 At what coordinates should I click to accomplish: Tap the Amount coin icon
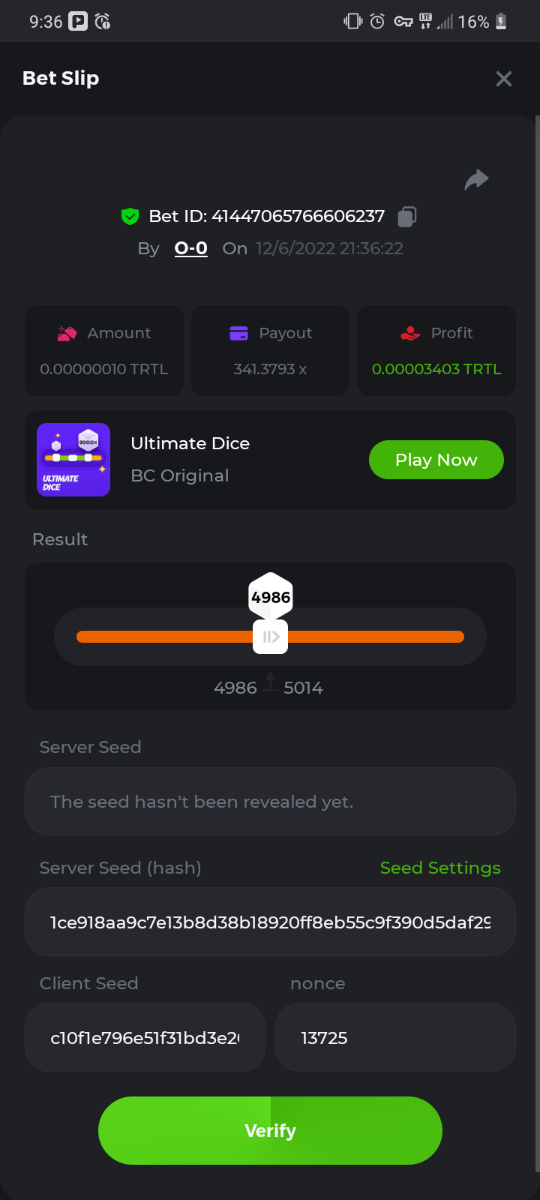coord(67,333)
